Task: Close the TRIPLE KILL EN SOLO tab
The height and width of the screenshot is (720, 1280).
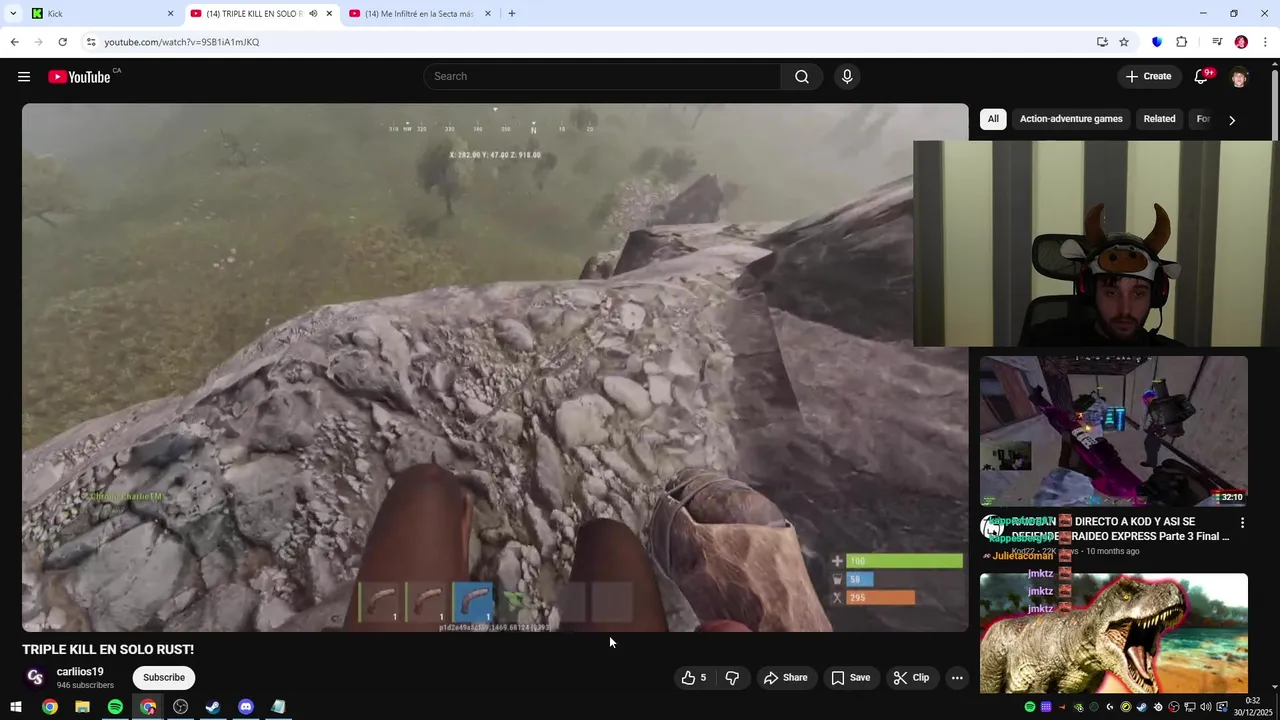Action: (x=329, y=14)
